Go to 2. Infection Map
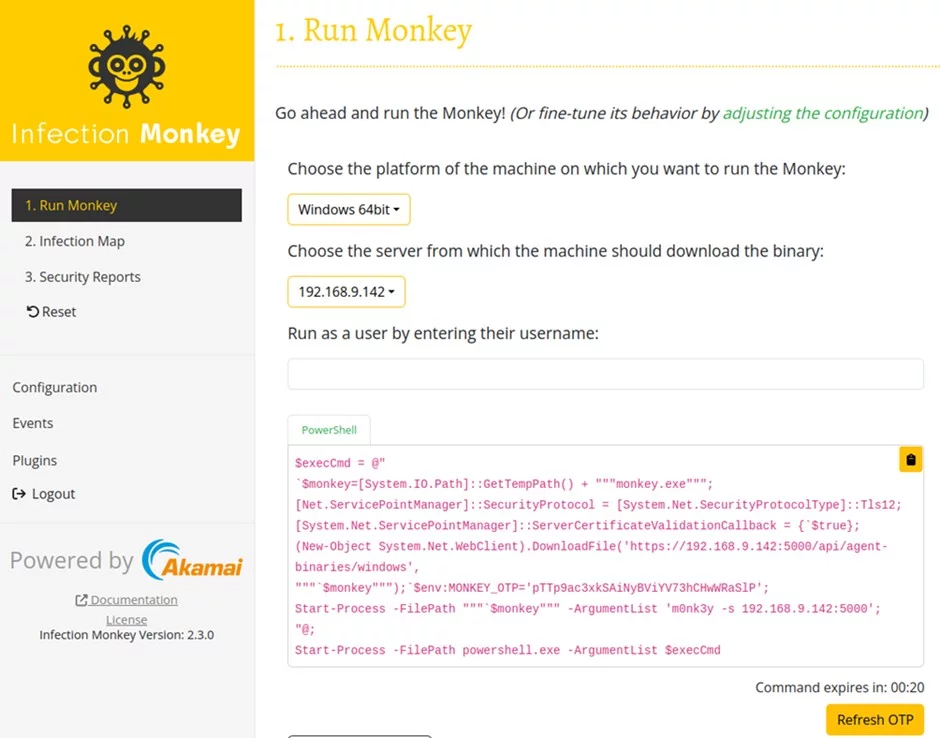This screenshot has height=738, width=940. pos(75,241)
